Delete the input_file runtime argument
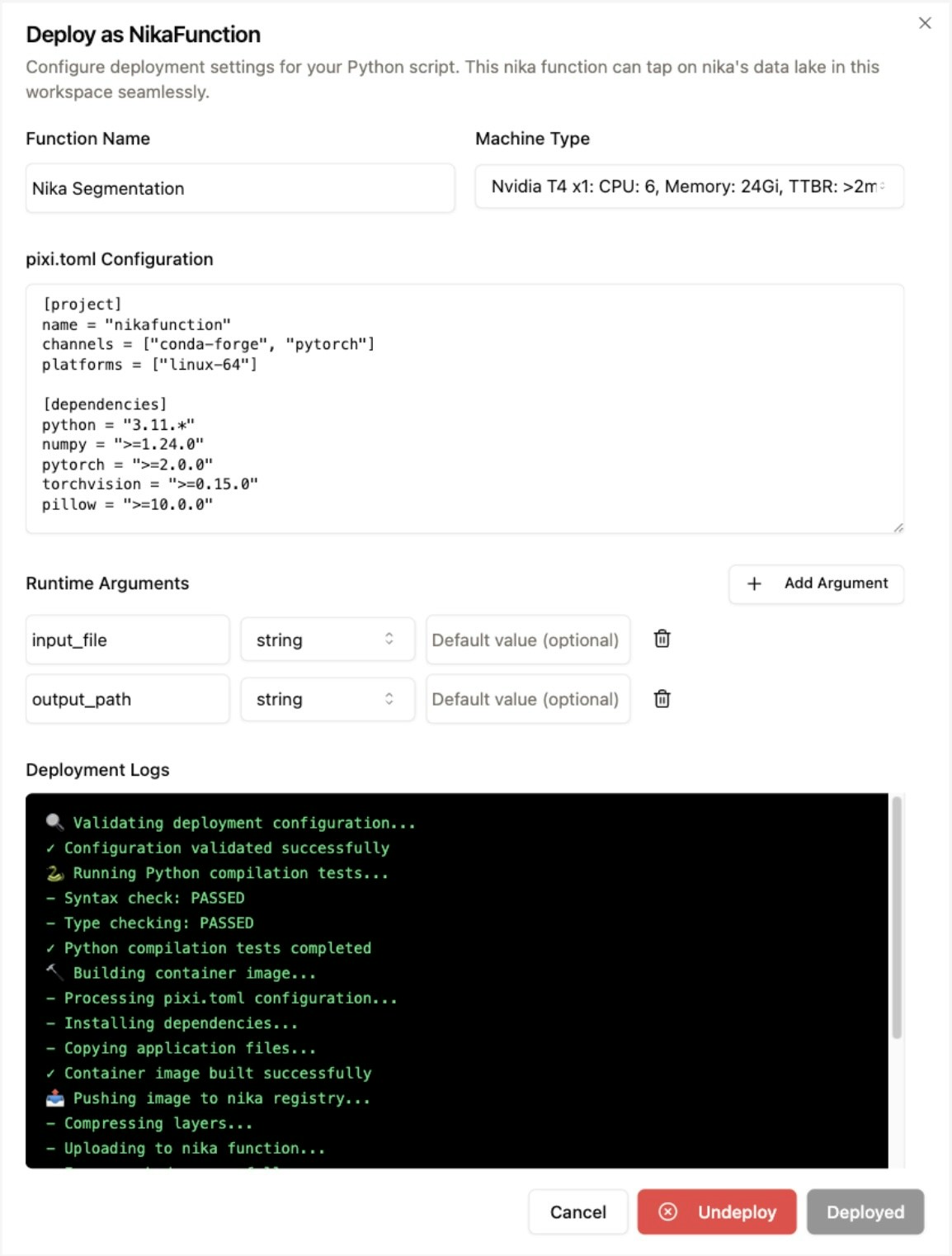 pos(661,639)
